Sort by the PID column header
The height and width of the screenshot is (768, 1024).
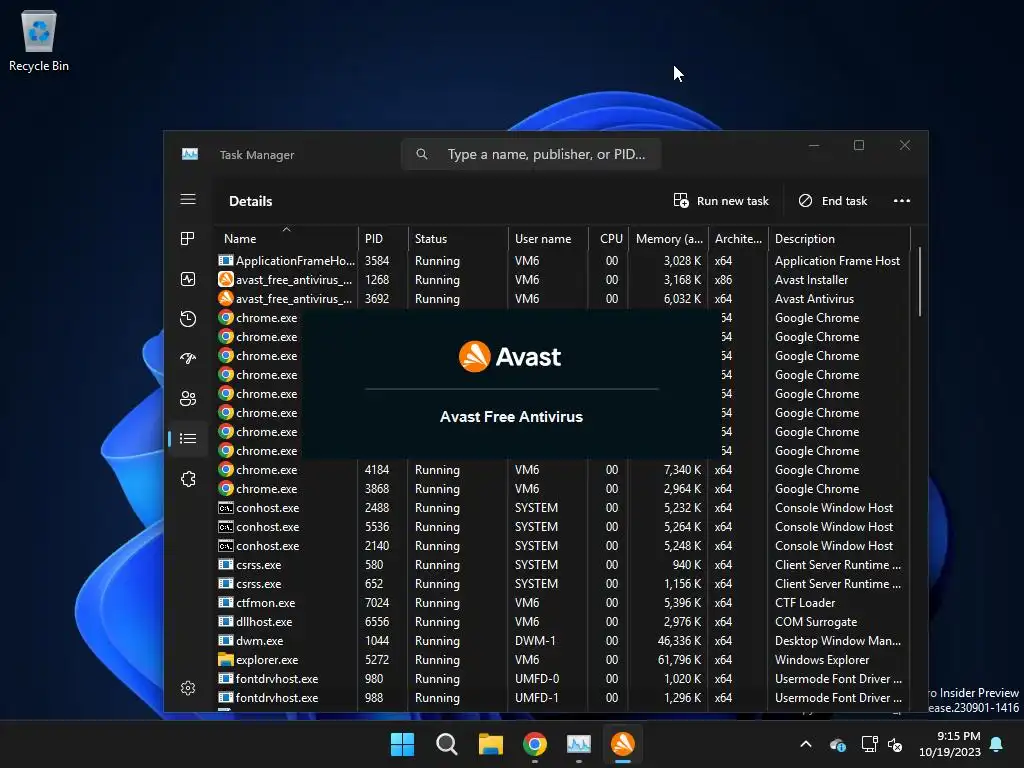tap(383, 238)
